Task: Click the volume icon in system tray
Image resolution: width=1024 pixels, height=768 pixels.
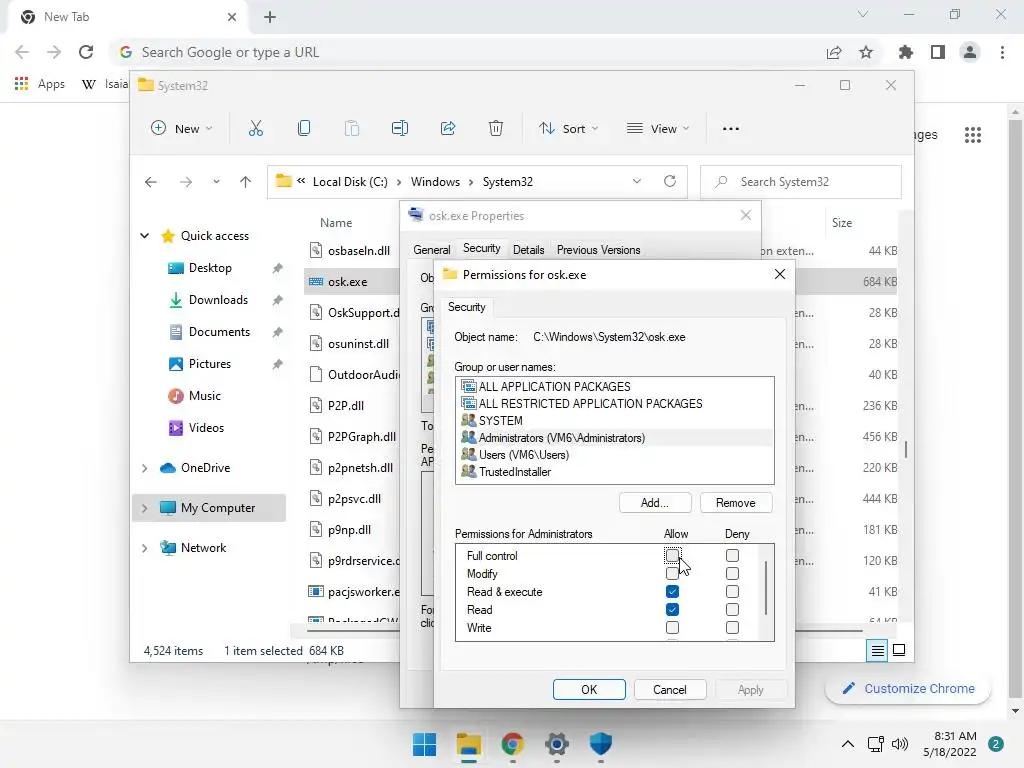Action: click(x=900, y=744)
